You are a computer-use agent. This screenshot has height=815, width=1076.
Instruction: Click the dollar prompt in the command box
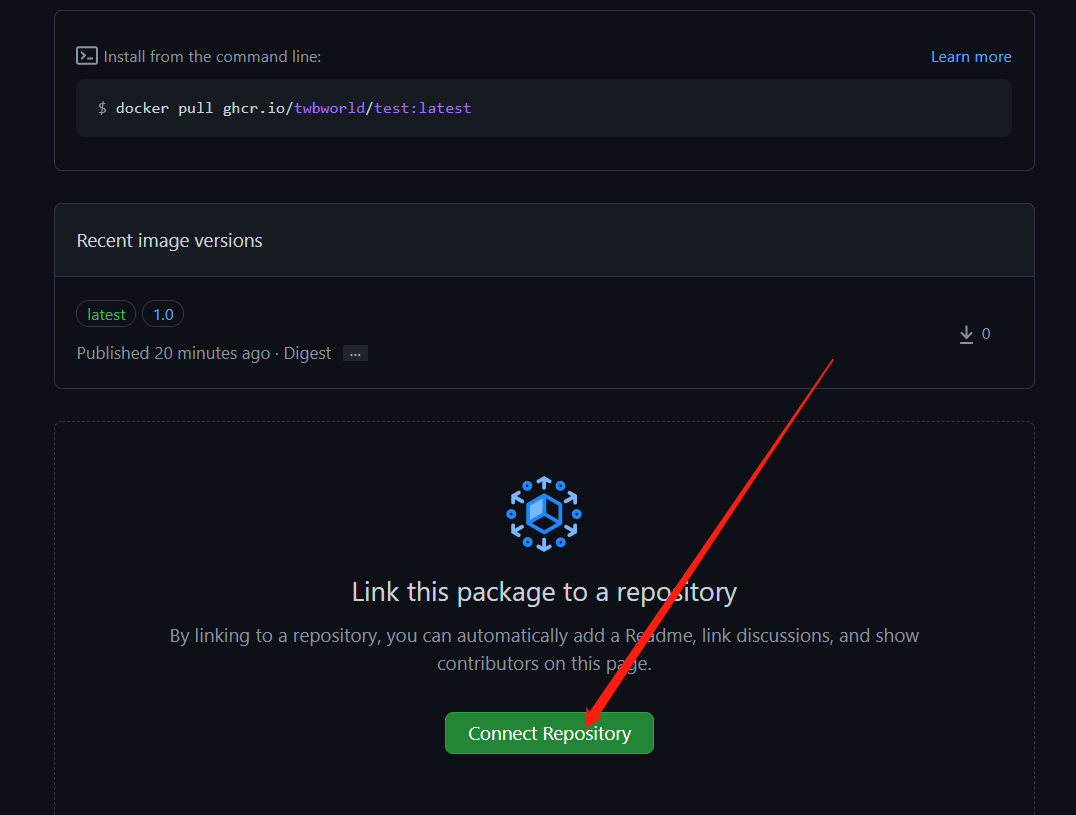click(102, 108)
